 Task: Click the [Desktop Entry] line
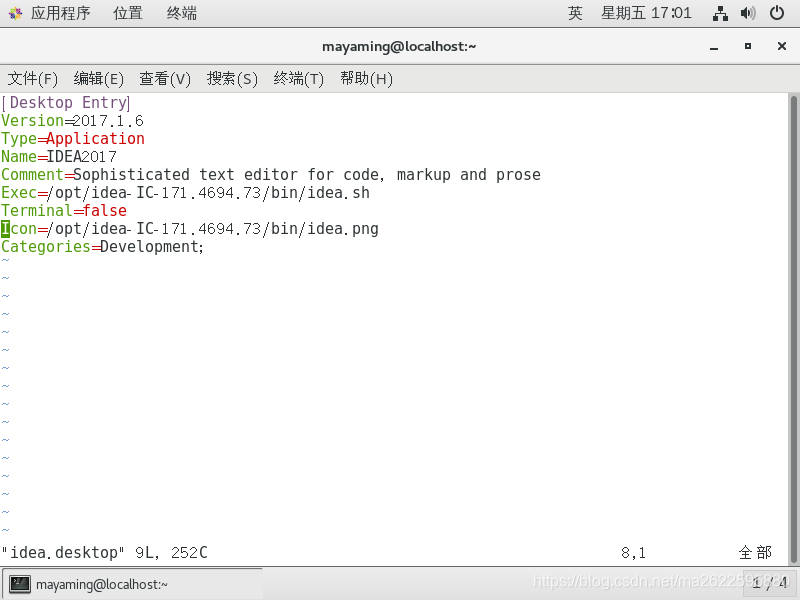[66, 103]
